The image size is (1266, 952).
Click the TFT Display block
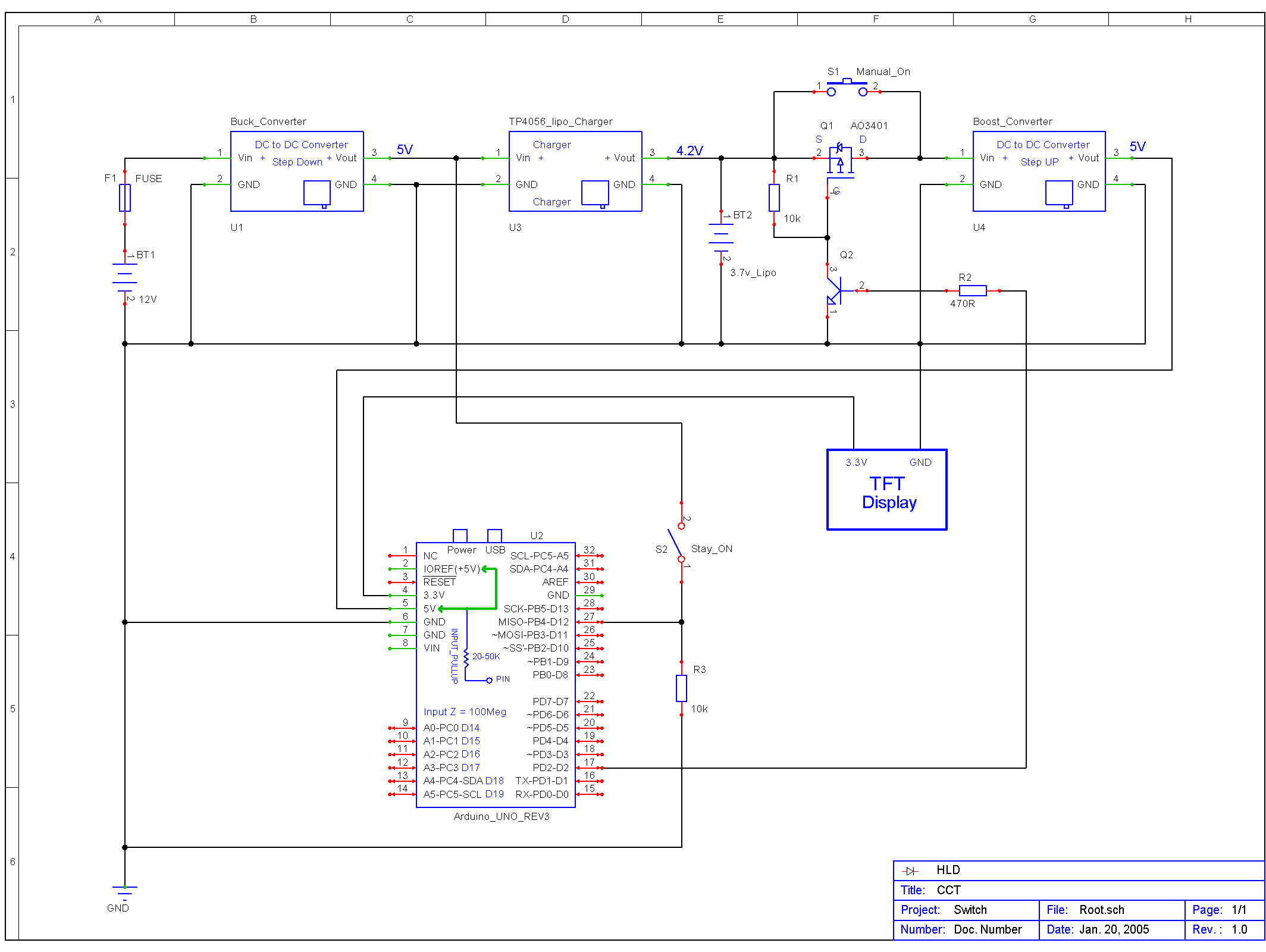point(886,489)
